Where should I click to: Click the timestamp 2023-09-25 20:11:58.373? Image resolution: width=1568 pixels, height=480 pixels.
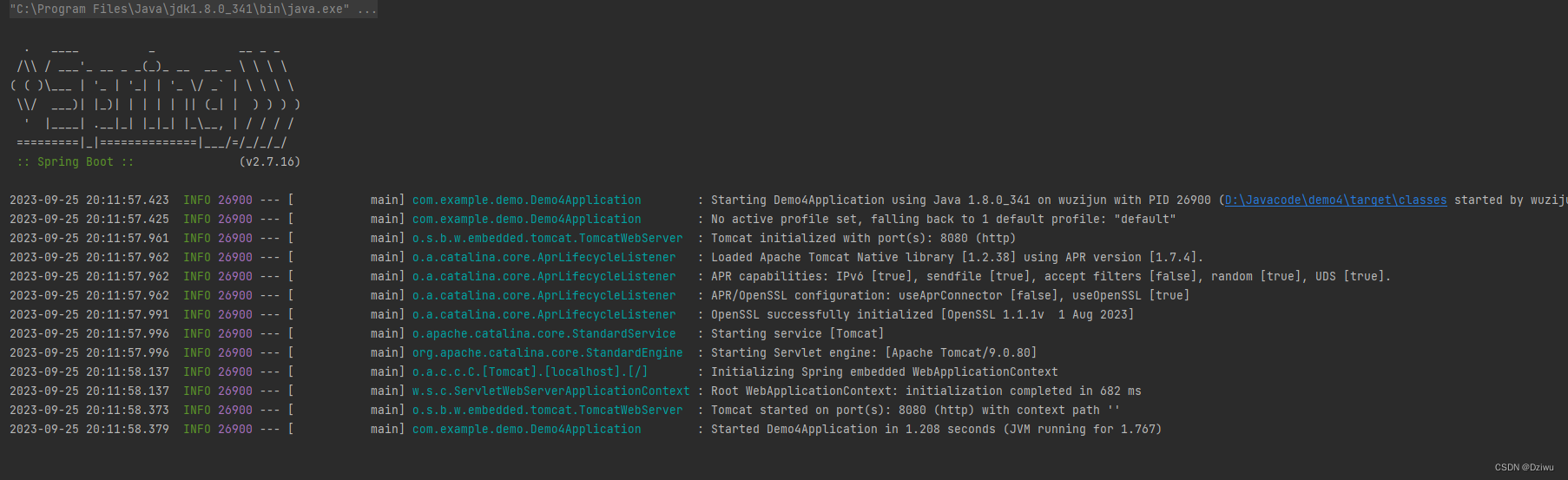89,411
